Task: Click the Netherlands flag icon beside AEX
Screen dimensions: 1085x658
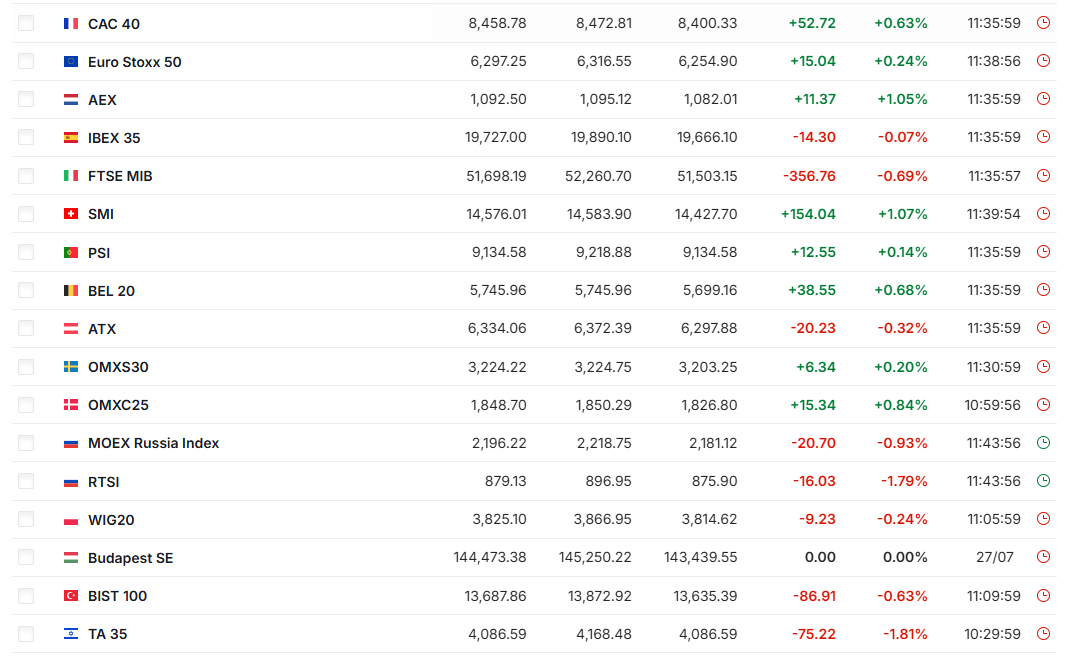Action: click(x=71, y=100)
